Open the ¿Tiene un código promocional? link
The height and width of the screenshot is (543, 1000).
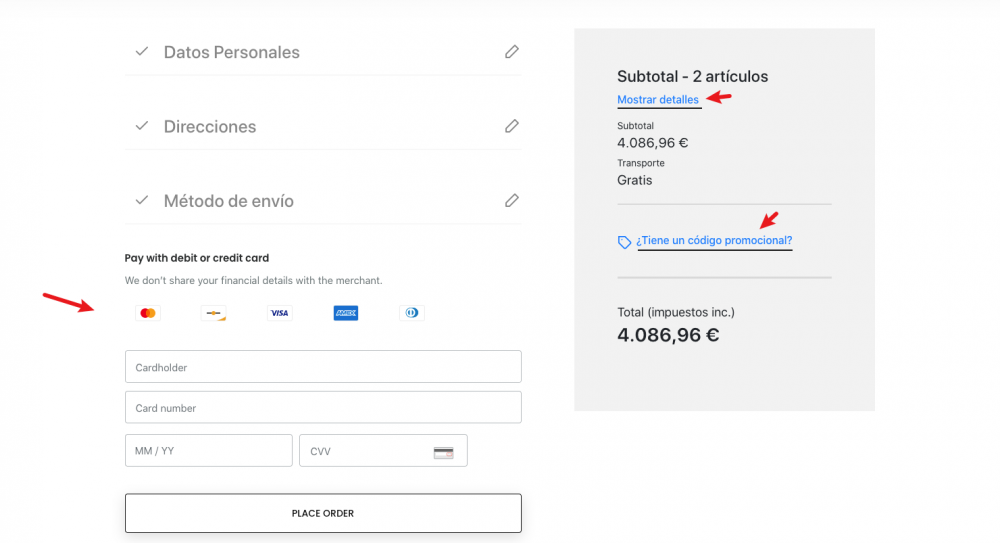tap(714, 241)
